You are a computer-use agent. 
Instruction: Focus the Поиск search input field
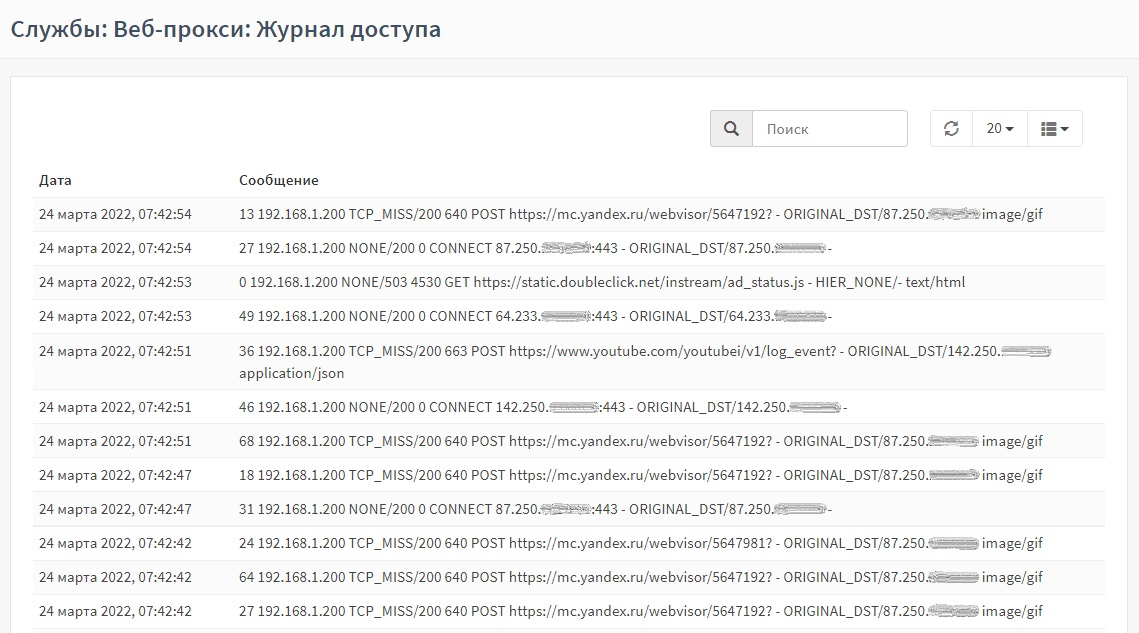pos(830,129)
